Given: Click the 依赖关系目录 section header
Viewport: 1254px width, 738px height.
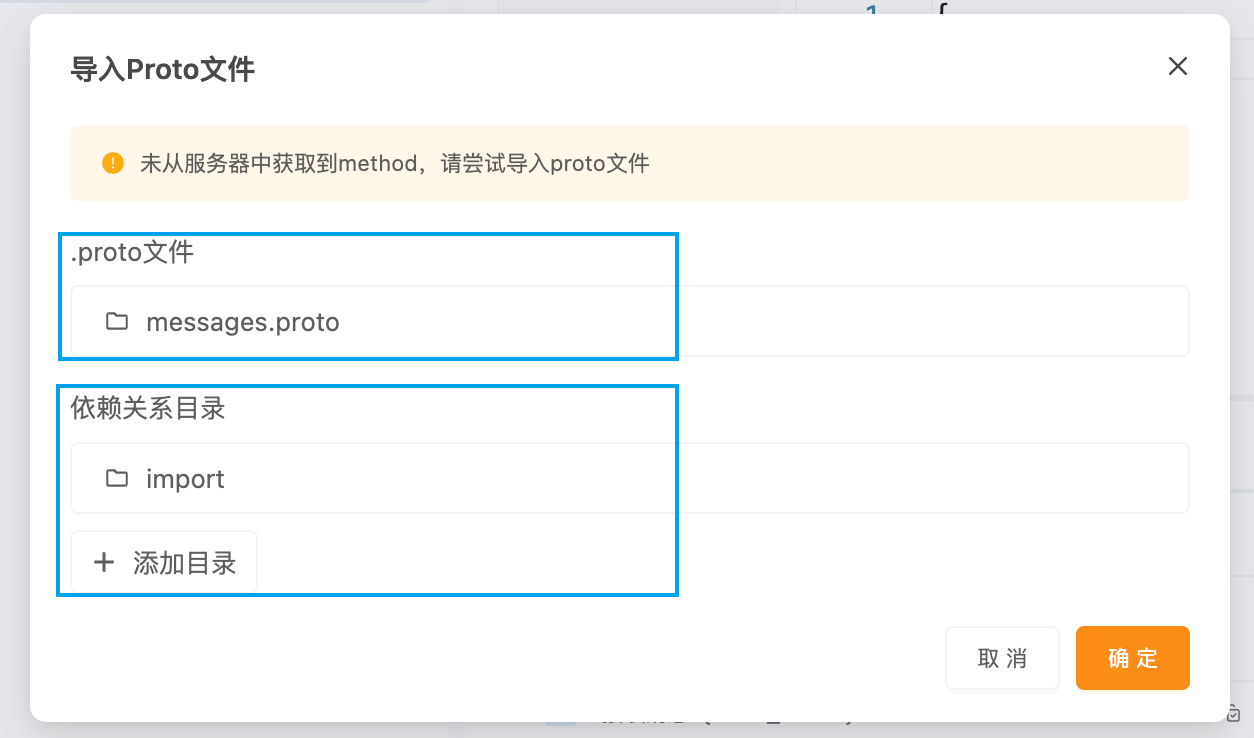Looking at the screenshot, I should 146,408.
